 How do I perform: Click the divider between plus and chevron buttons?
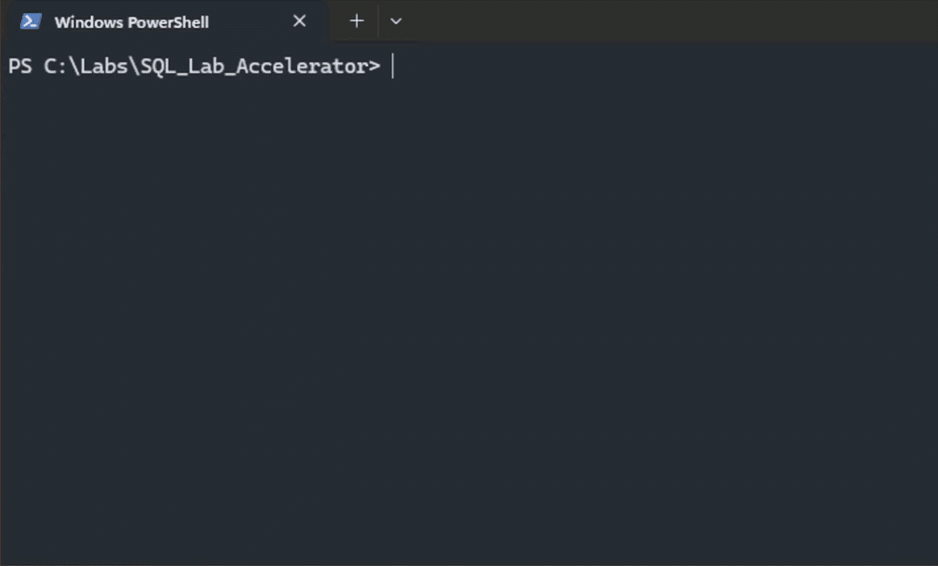(378, 21)
